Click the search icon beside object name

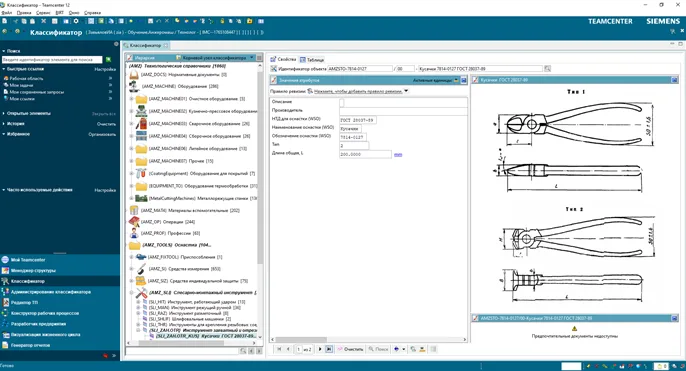pyautogui.click(x=547, y=69)
